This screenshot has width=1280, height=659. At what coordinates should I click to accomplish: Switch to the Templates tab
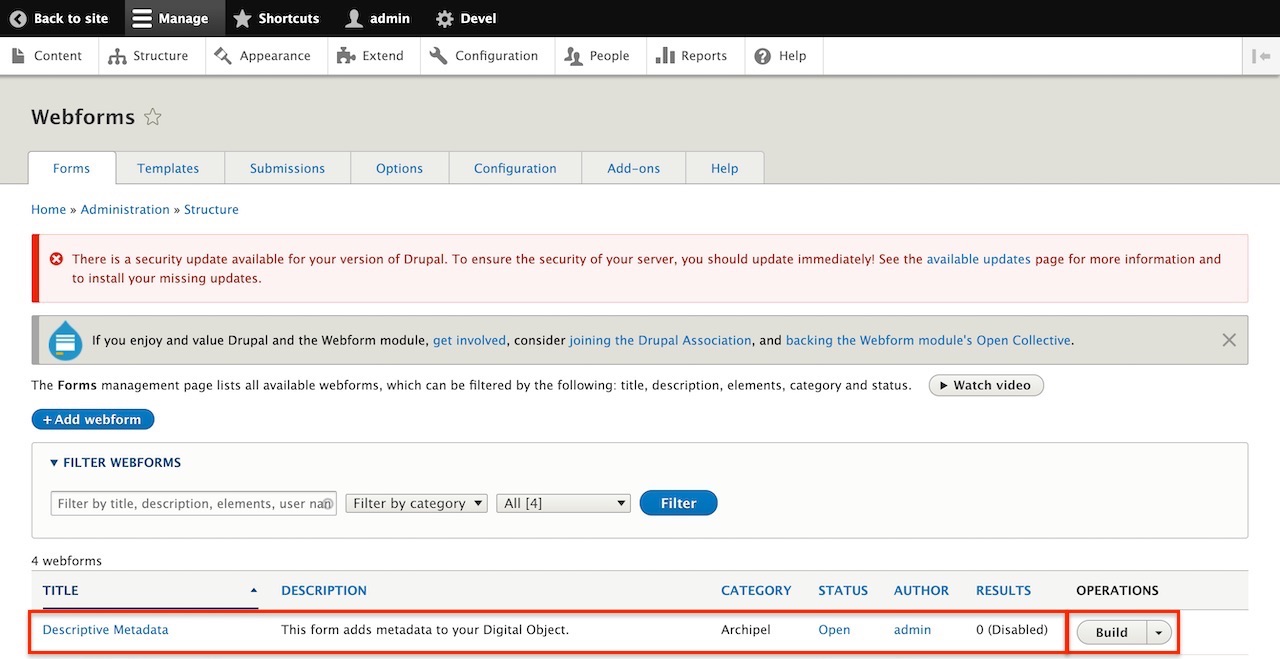click(x=168, y=168)
